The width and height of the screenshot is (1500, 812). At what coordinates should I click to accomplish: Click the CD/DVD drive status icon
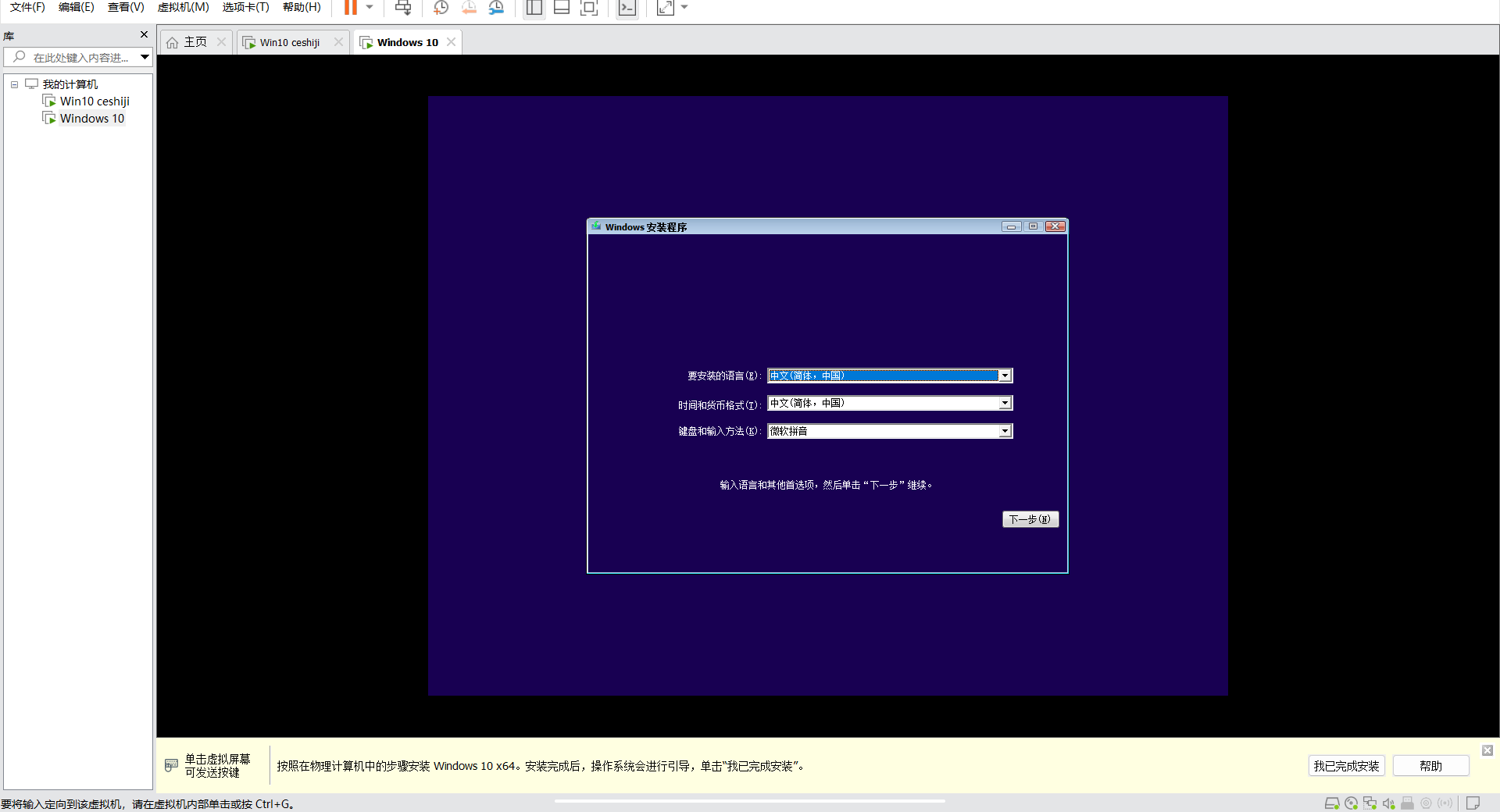tap(1351, 803)
